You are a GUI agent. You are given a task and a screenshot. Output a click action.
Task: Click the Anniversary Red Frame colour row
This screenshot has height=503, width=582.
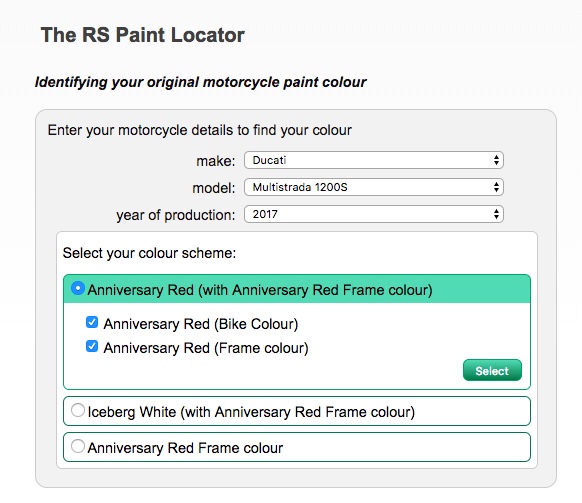(297, 447)
